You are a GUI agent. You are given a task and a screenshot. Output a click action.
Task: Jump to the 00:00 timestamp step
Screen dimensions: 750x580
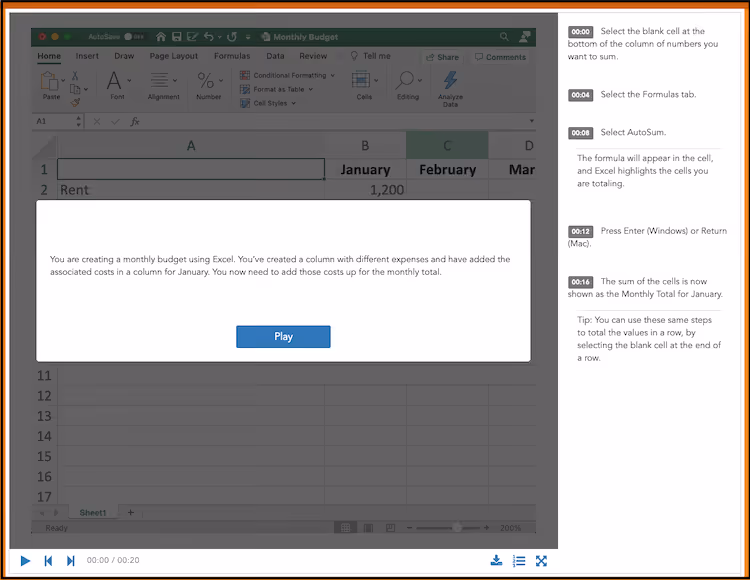[x=580, y=32]
